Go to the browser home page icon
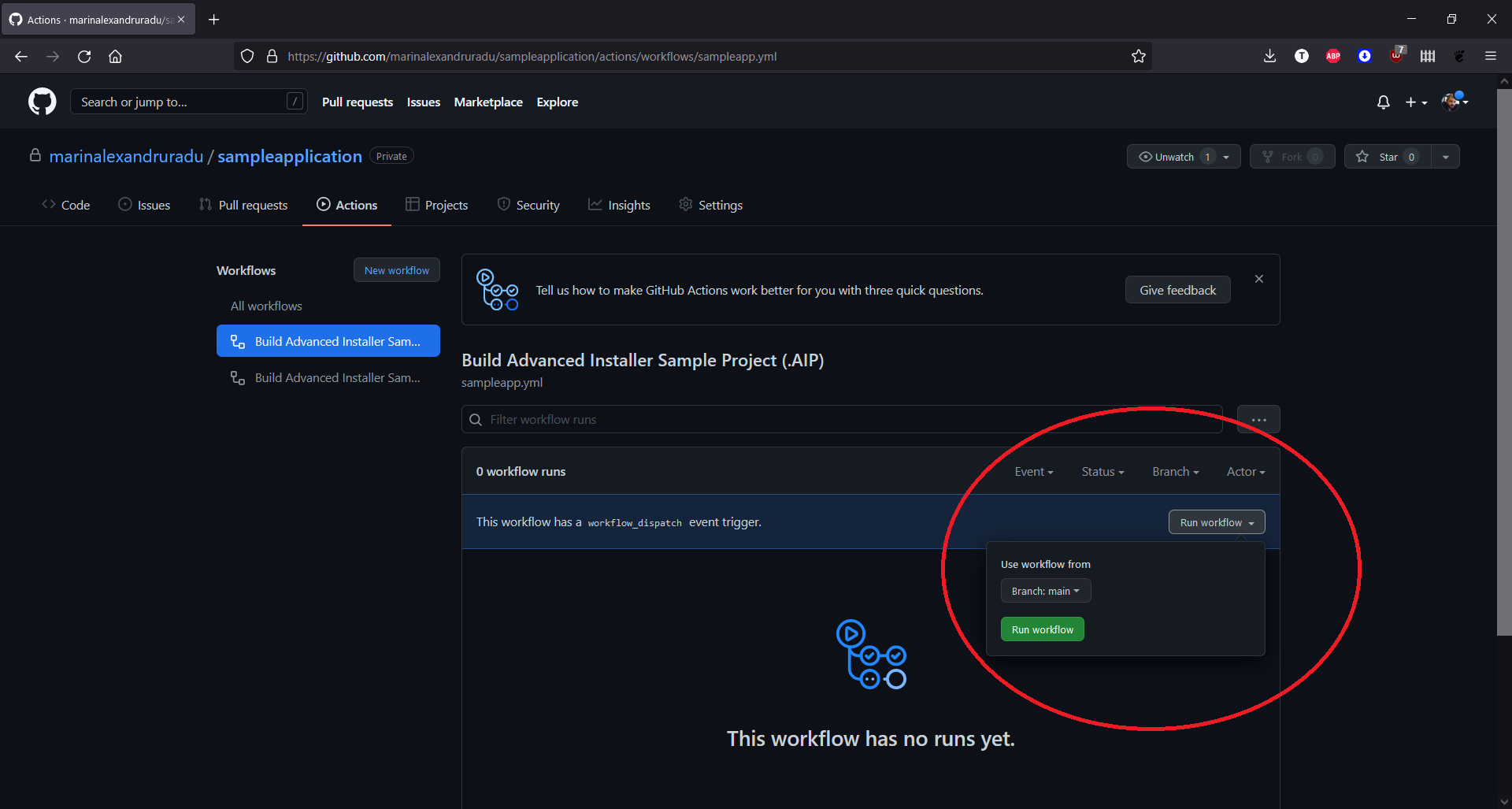Screen dimensions: 1512x809 pyautogui.click(x=116, y=57)
